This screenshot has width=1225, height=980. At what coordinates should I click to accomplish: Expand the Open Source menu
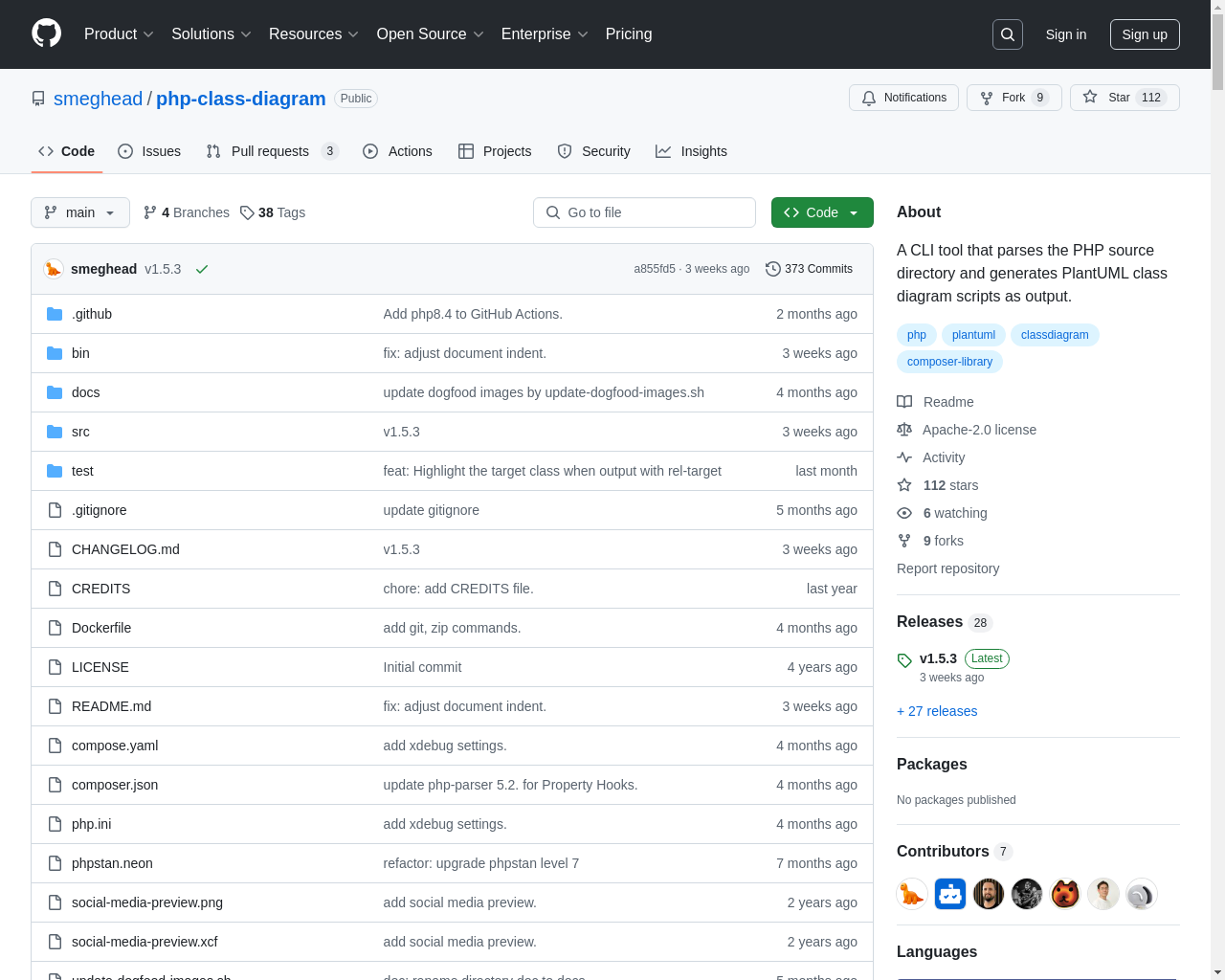431,34
